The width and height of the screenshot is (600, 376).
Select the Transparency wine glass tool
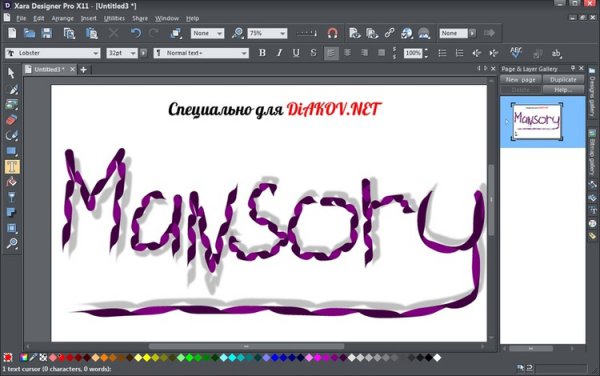[x=12, y=197]
